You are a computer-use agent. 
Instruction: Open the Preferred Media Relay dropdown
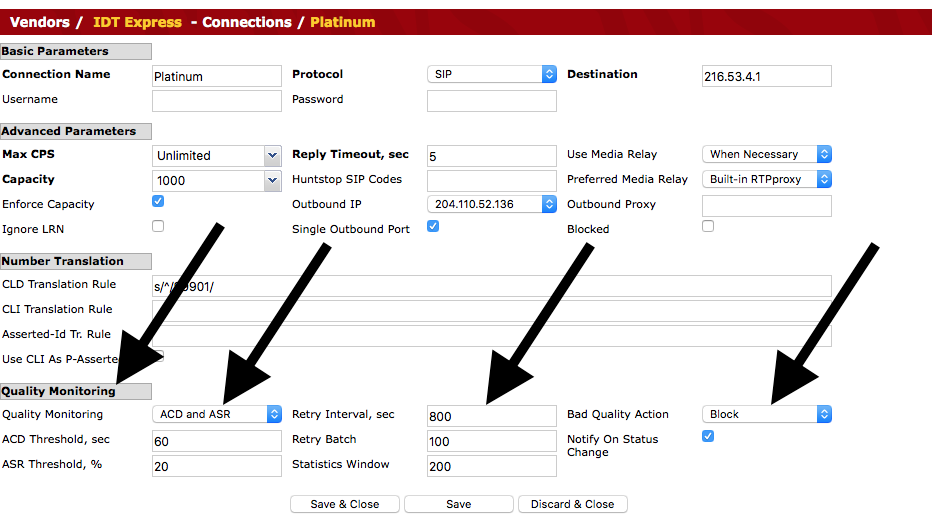point(766,179)
